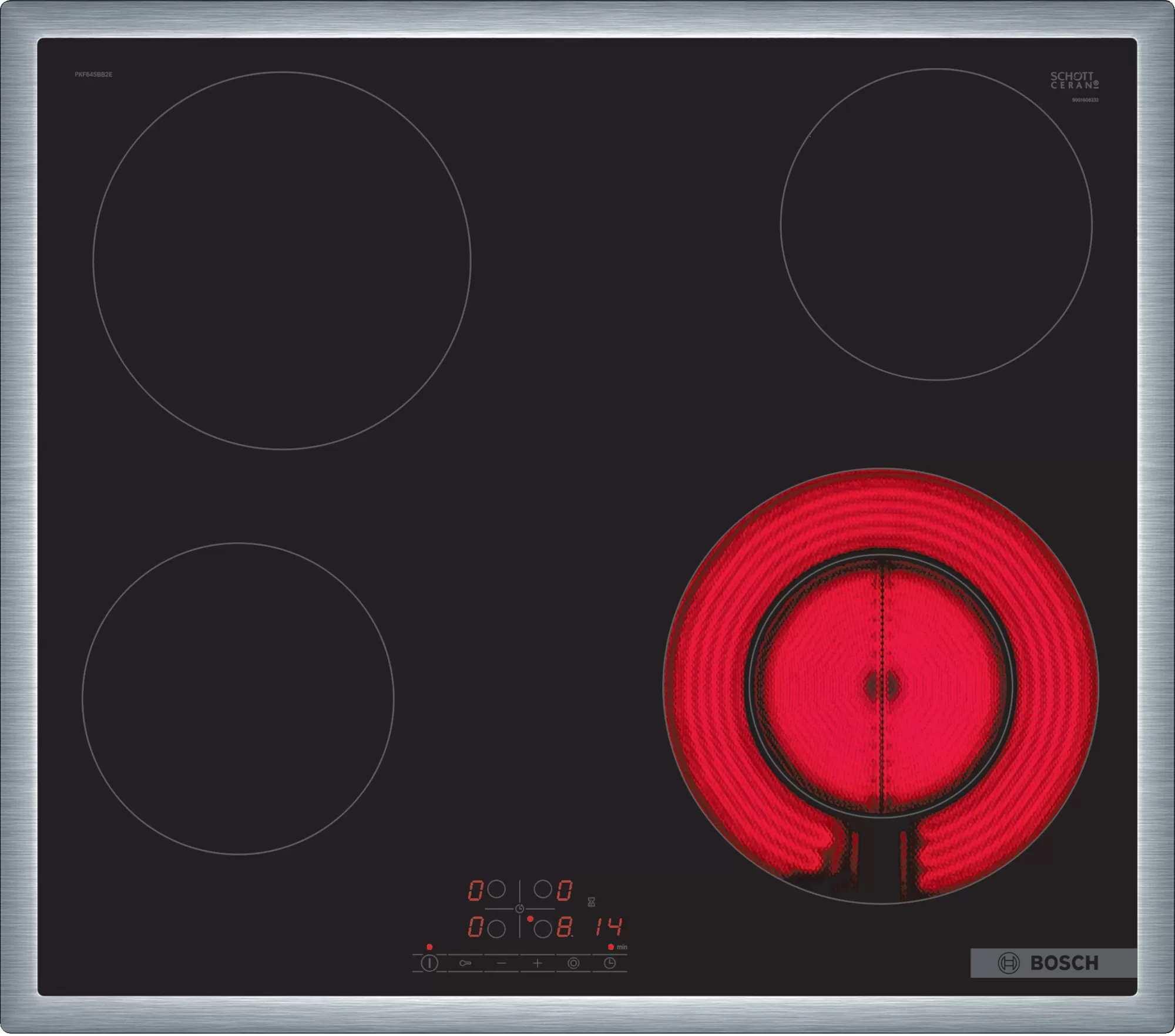Click the glowing red front-right burner
Screen dimensions: 1175x1036
[x=880, y=685]
